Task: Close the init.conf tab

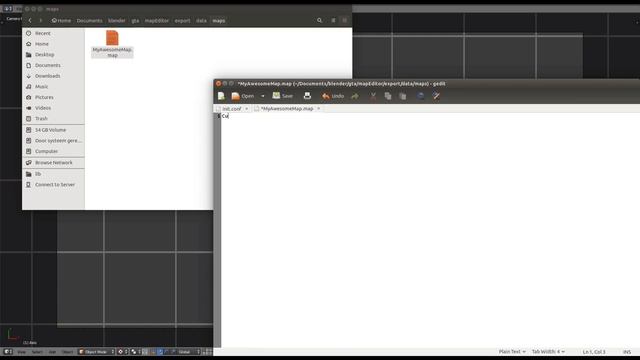Action: click(x=247, y=109)
